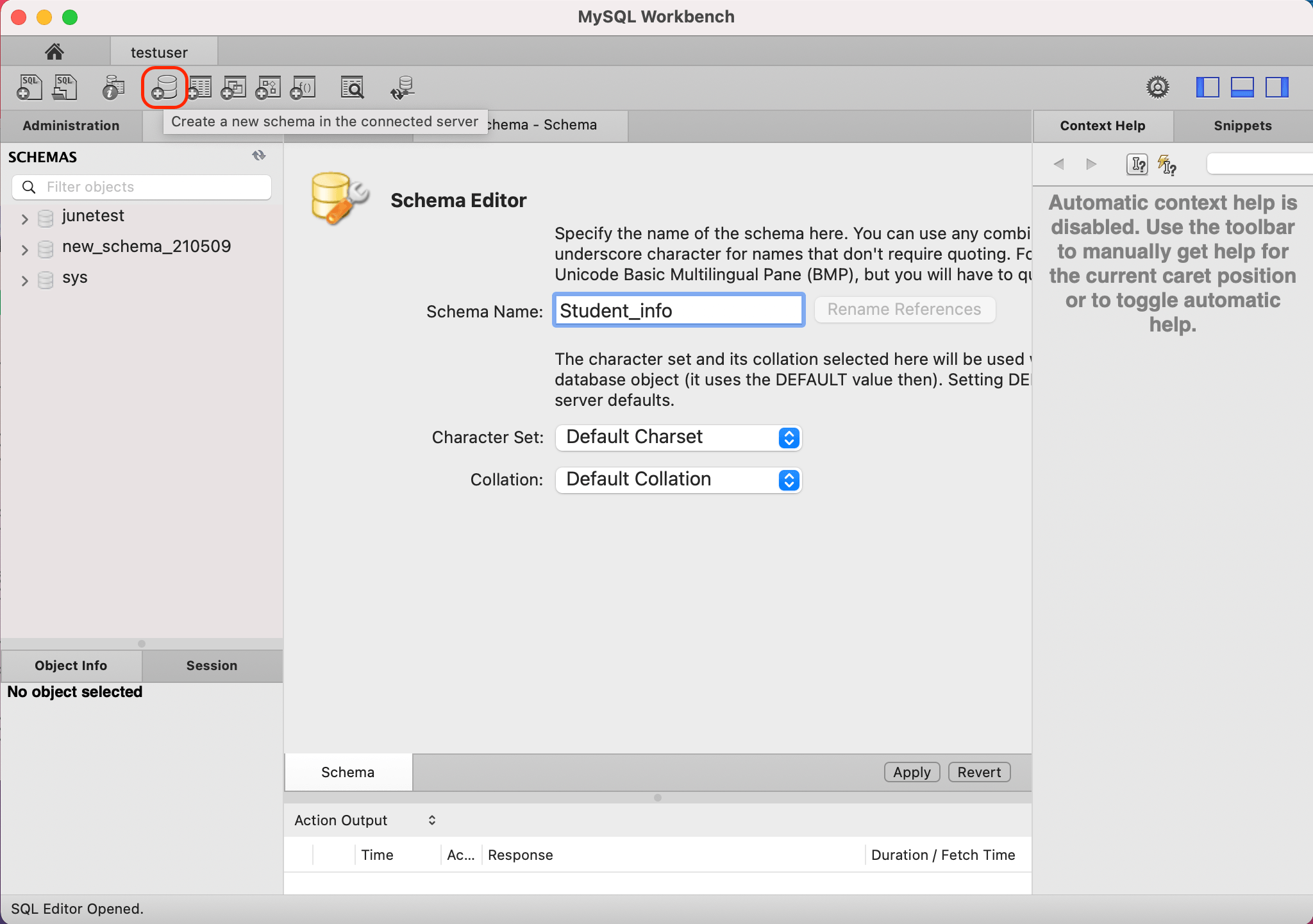Click the create new view icon
Screen dimensions: 1313x924
click(233, 88)
